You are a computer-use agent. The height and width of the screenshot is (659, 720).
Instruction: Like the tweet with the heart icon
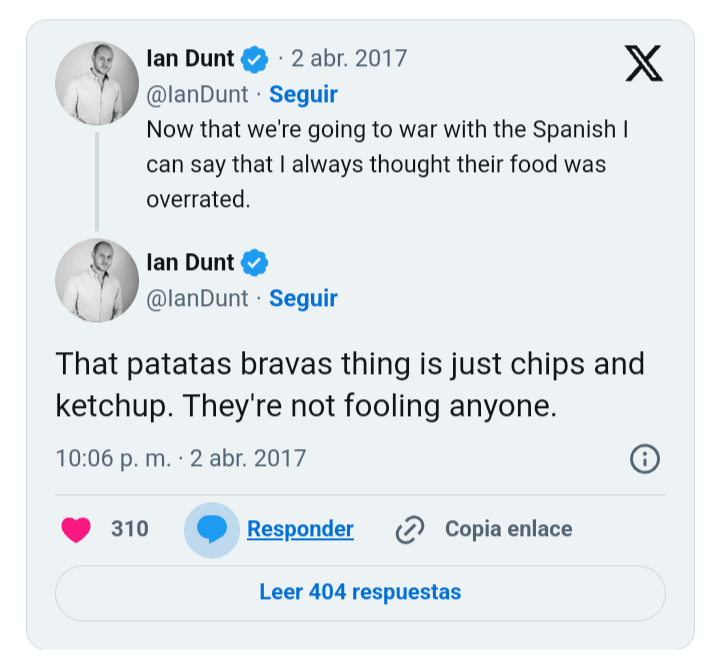[76, 529]
